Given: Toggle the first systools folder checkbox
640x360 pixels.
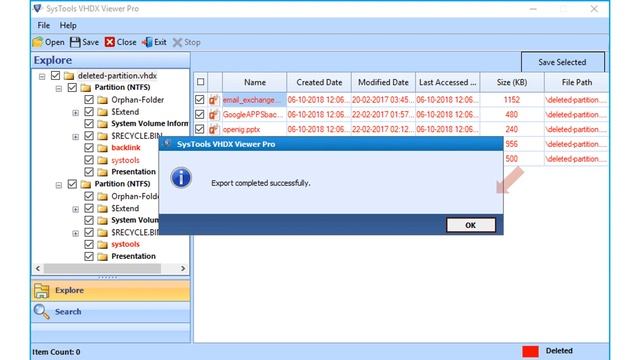Looking at the screenshot, I should (x=89, y=160).
